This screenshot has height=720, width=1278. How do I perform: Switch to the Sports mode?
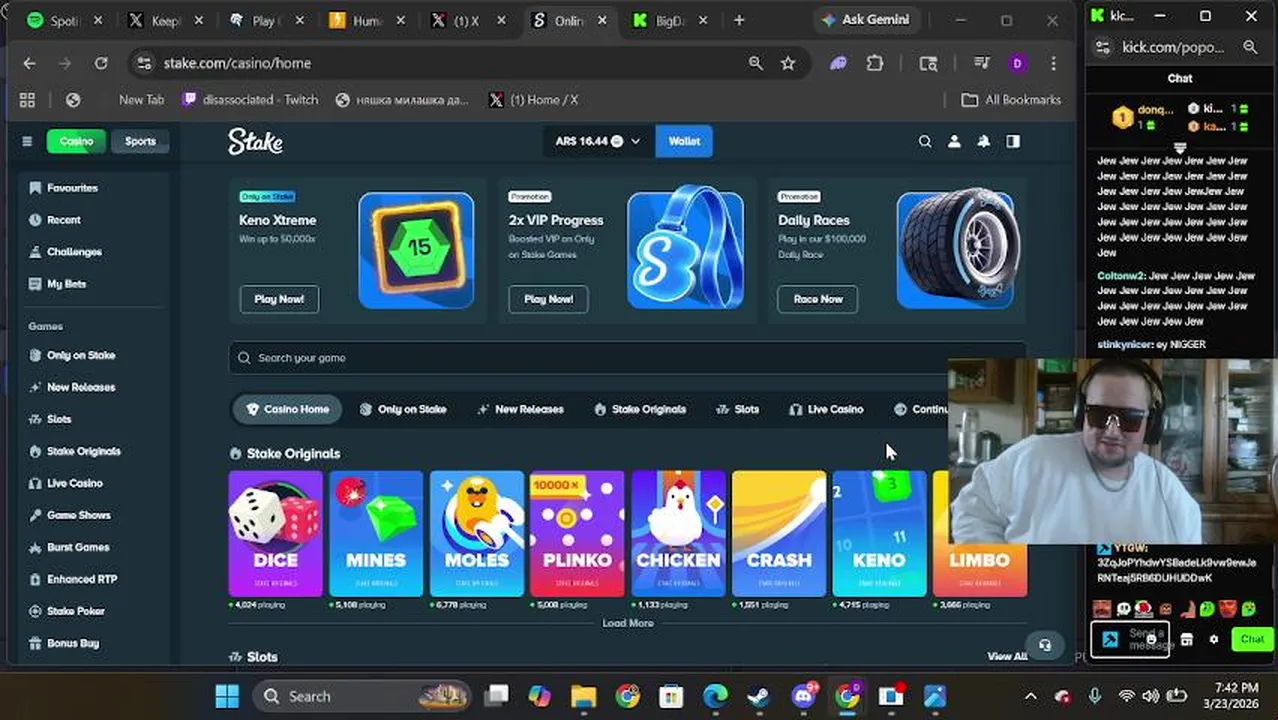[140, 141]
